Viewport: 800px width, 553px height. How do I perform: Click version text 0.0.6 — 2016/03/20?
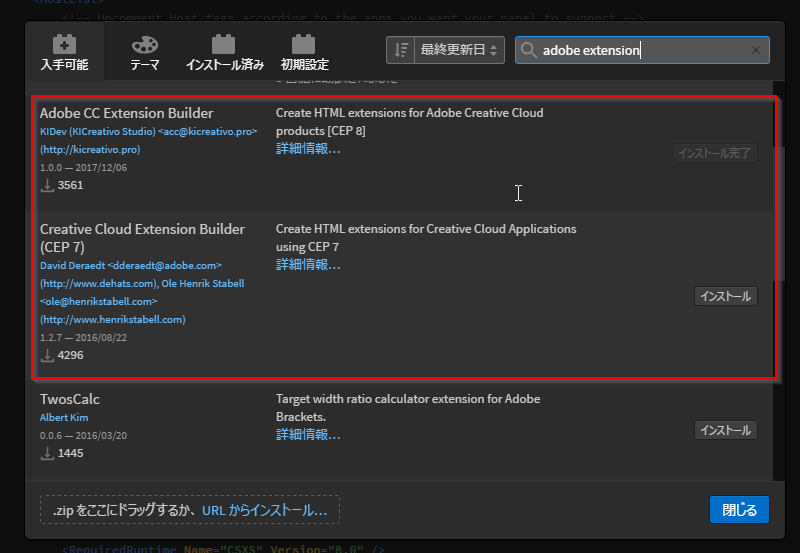(x=84, y=436)
